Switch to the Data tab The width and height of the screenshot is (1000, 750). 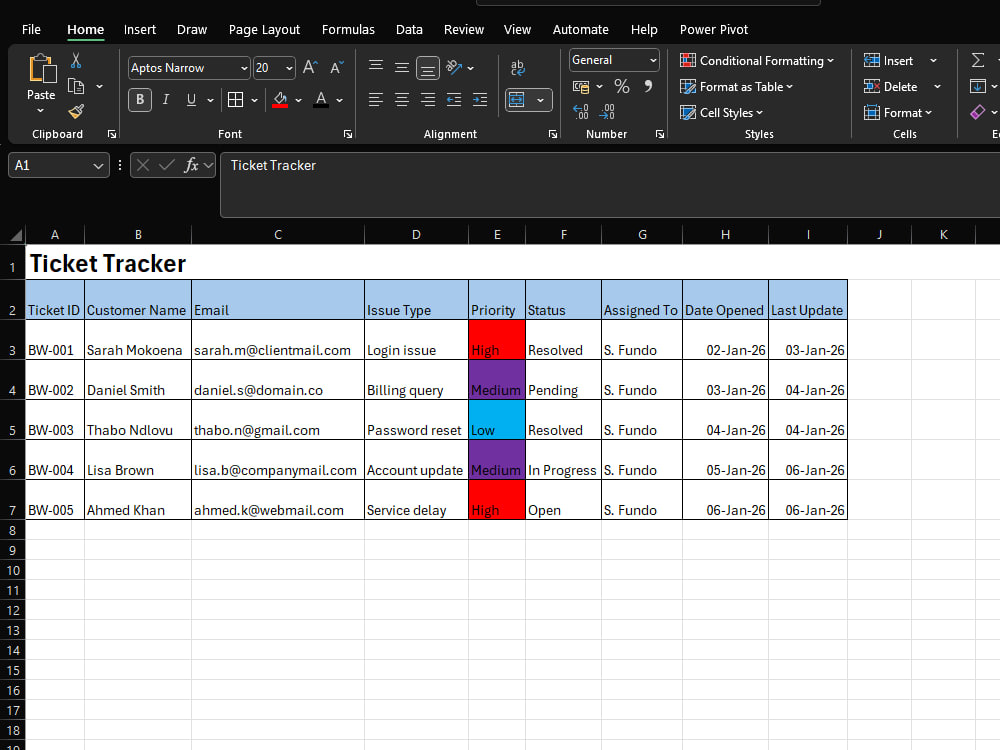pyautogui.click(x=409, y=29)
